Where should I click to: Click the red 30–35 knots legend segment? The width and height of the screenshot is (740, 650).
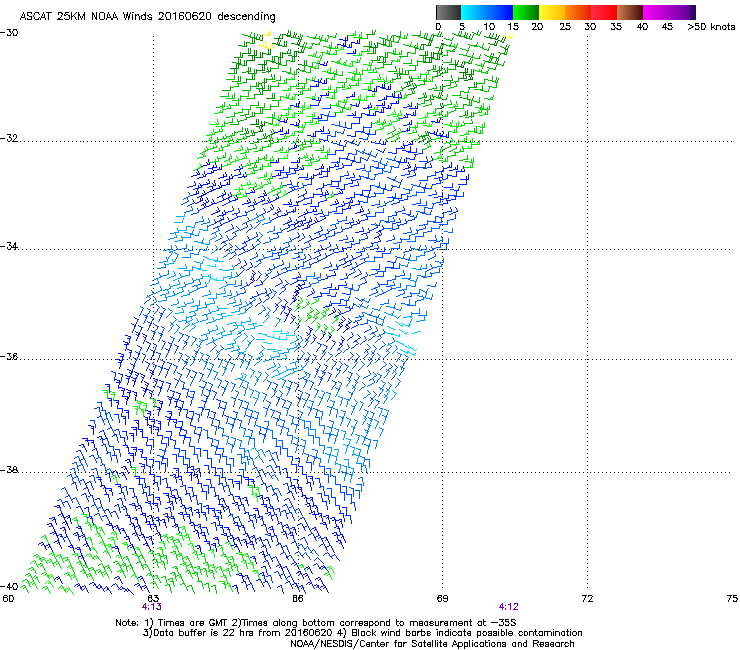click(604, 12)
